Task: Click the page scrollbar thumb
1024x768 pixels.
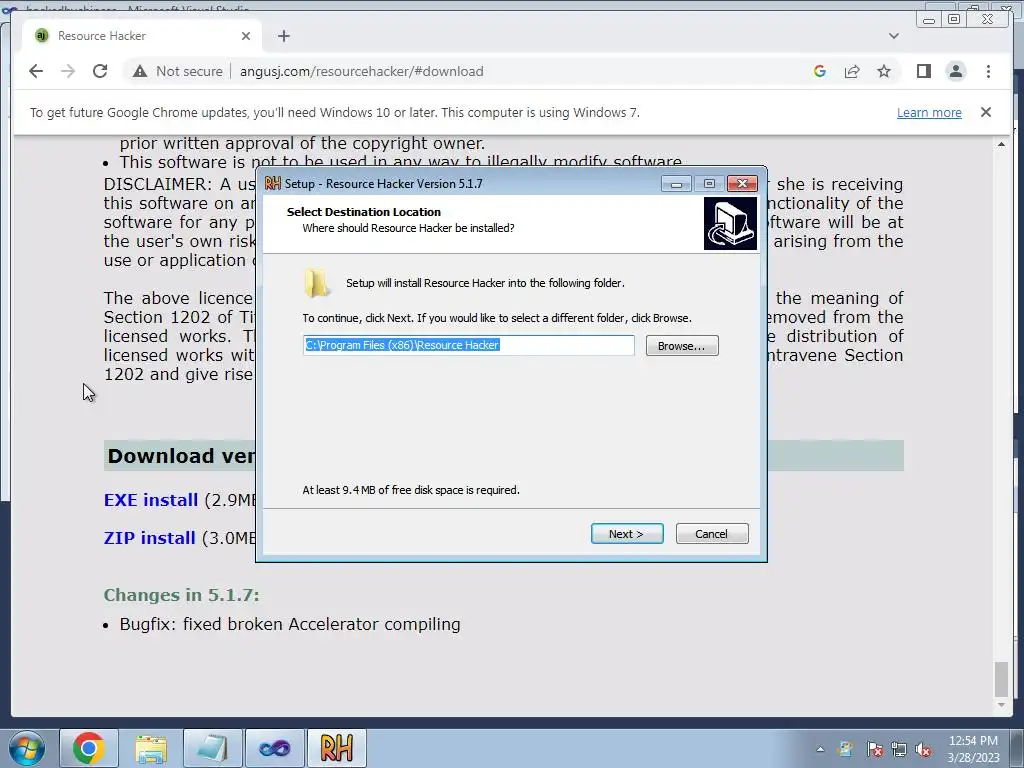Action: pyautogui.click(x=1001, y=679)
